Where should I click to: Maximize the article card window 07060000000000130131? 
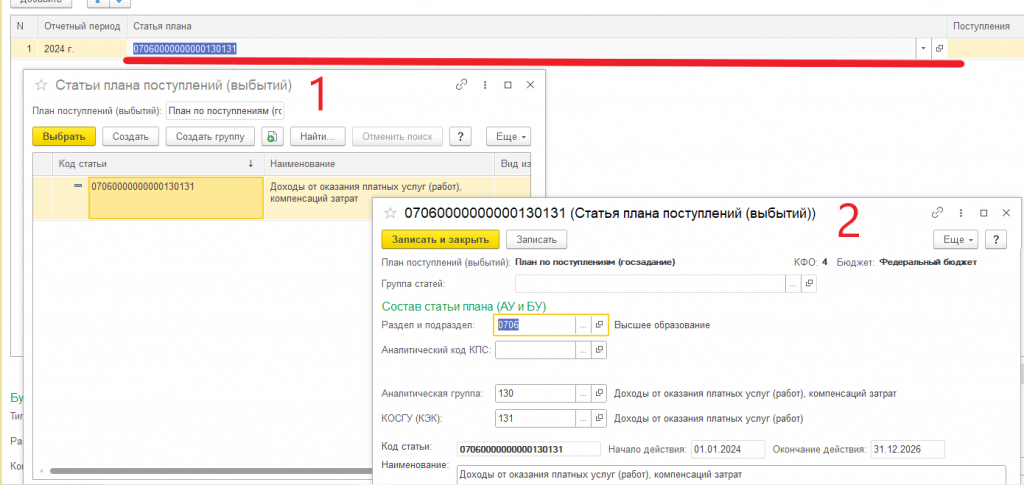[983, 213]
